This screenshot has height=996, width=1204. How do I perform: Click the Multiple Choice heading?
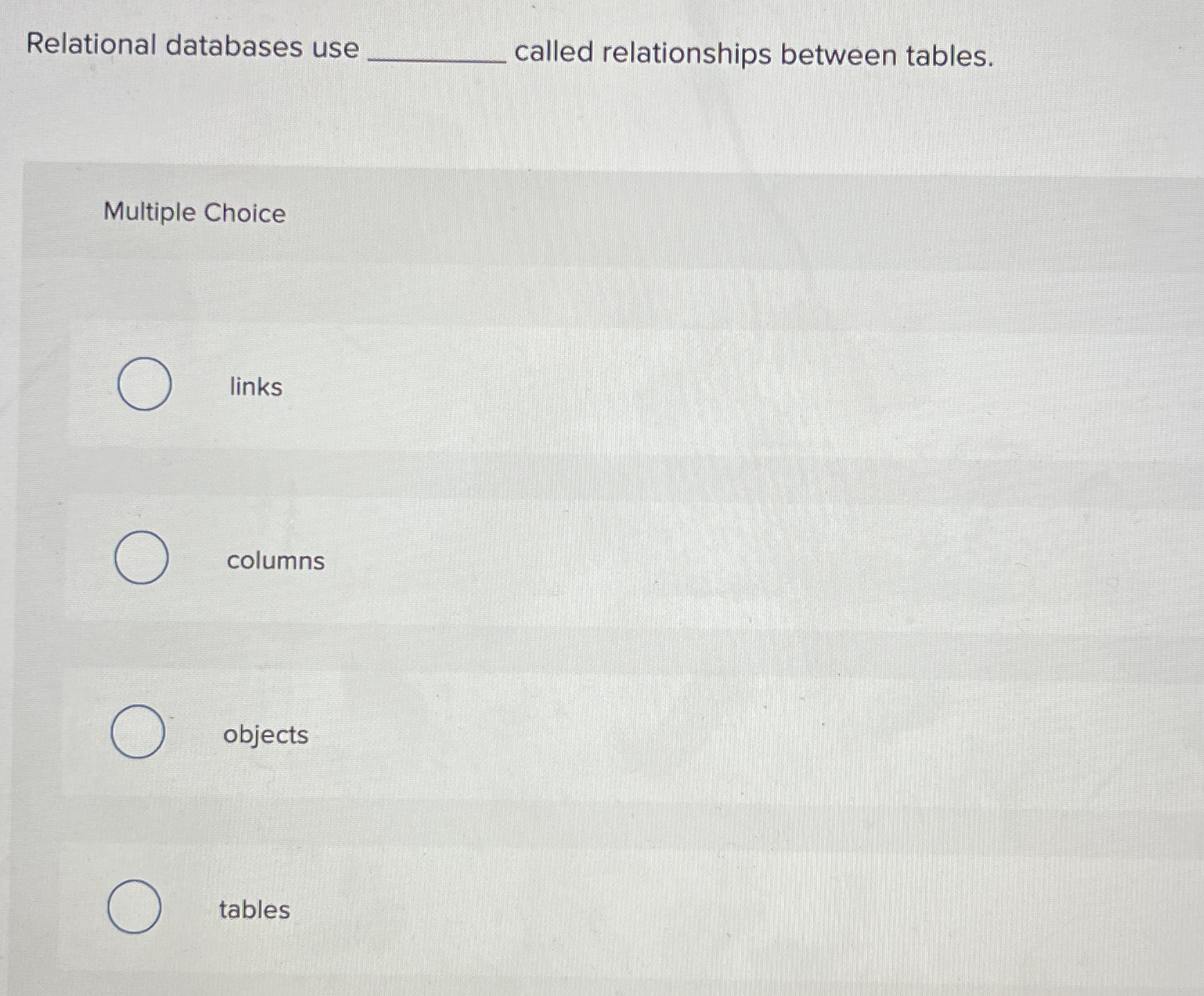click(194, 213)
